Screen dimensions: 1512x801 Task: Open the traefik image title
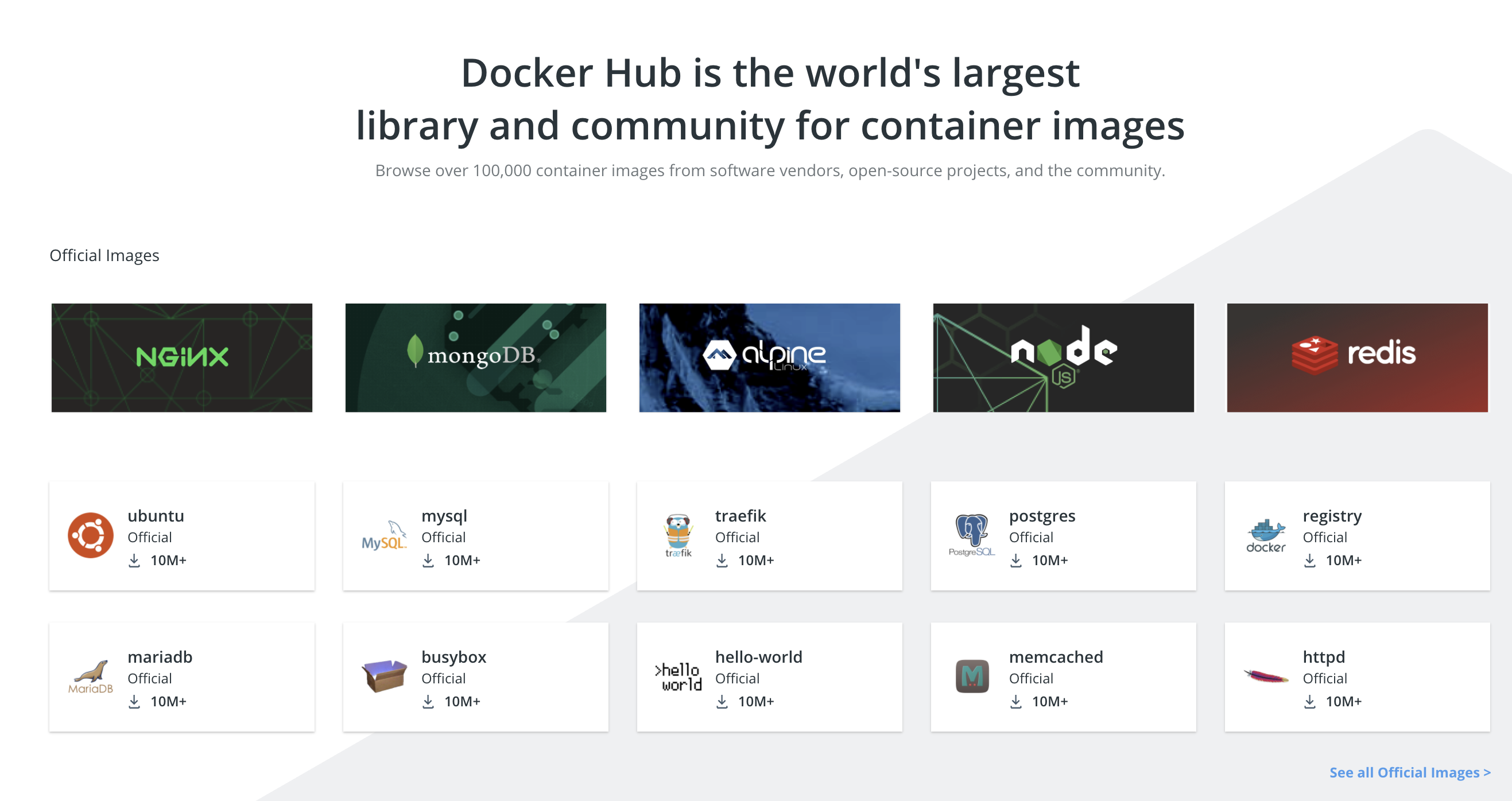[x=741, y=516]
